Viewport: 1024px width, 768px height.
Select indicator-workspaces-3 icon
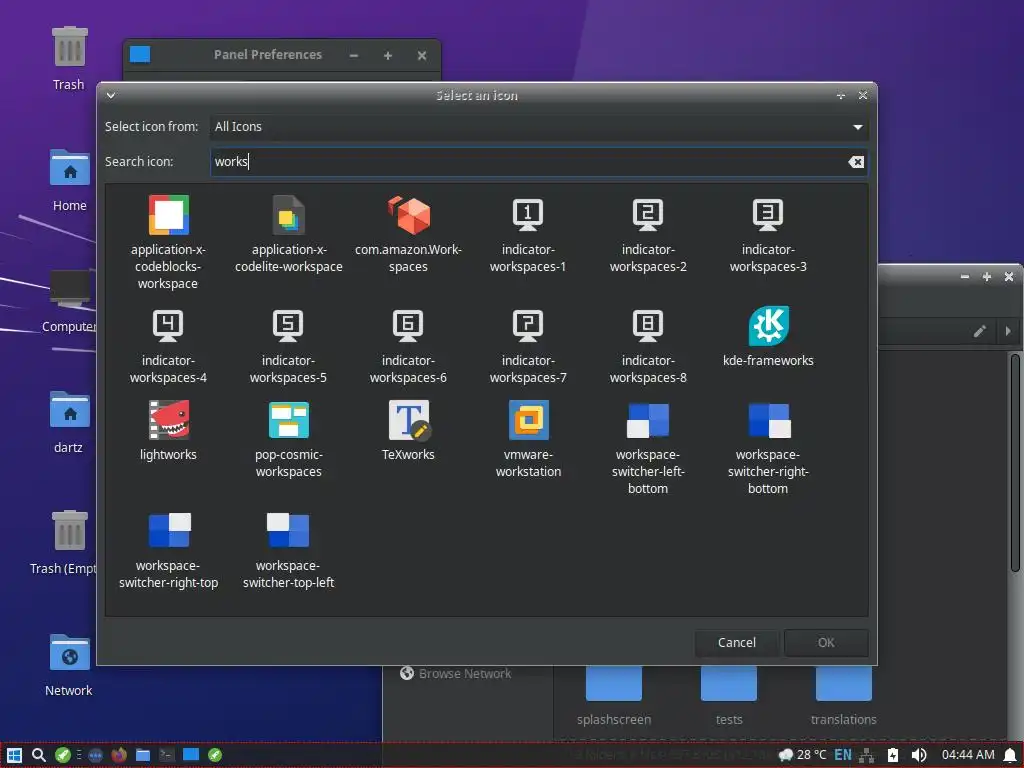pyautogui.click(x=768, y=215)
